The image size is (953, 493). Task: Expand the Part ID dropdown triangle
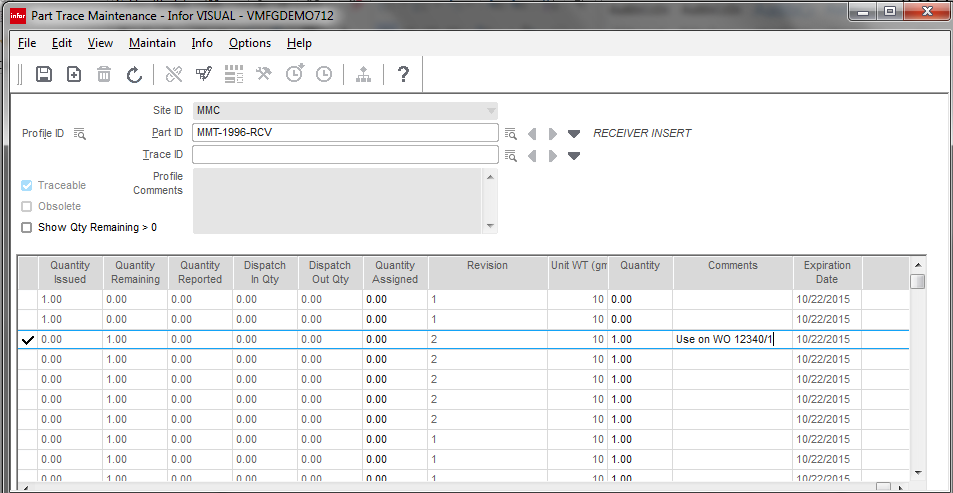point(574,134)
